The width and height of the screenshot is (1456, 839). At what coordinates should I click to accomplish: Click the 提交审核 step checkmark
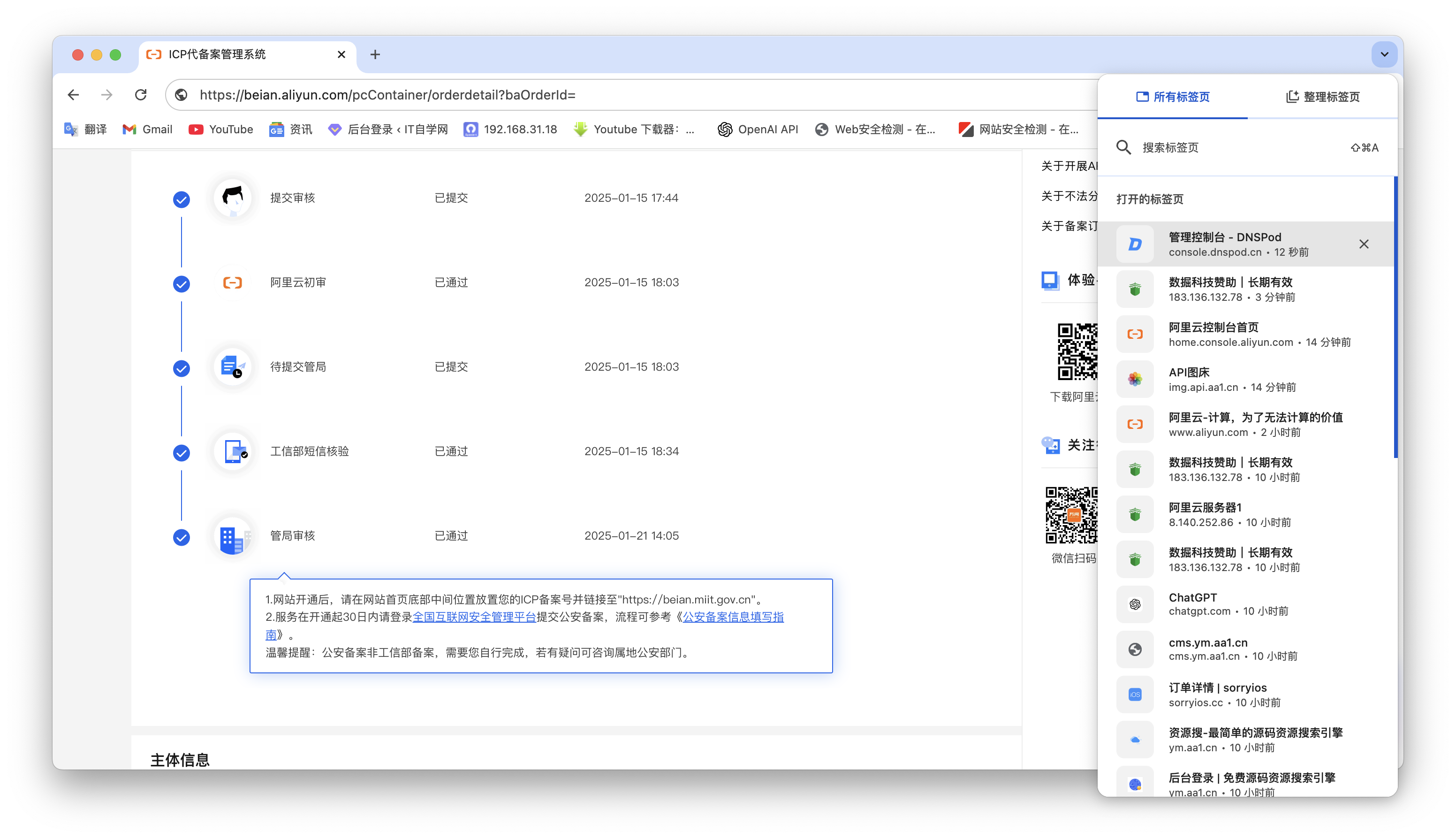coord(182,199)
